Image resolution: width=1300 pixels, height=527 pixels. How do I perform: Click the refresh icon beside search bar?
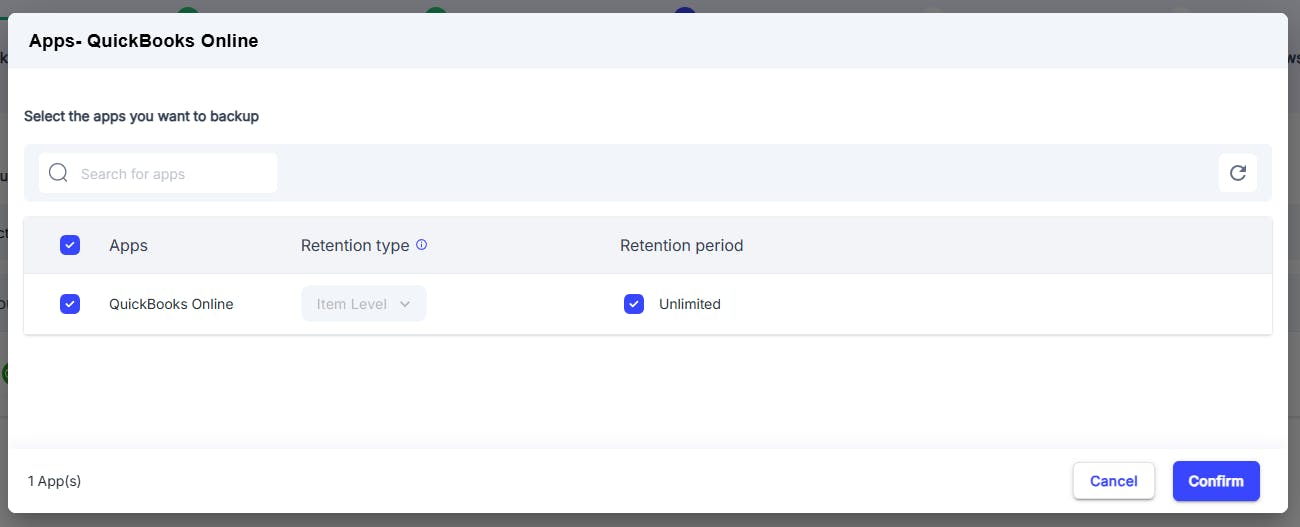point(1237,173)
